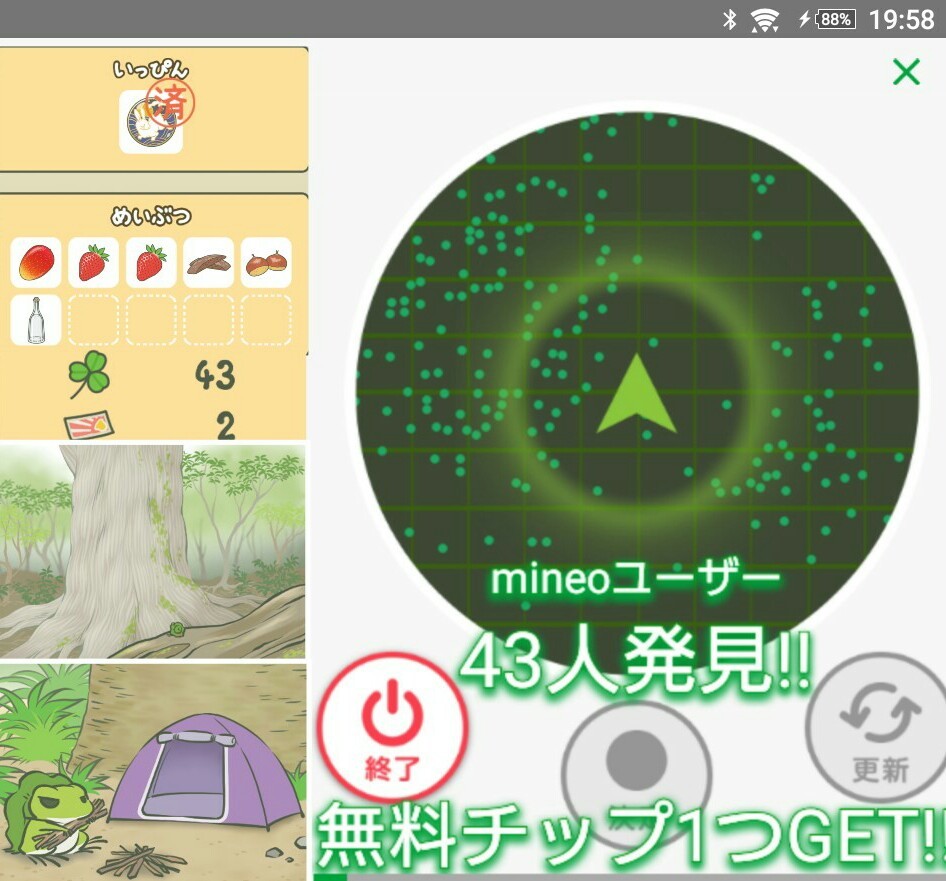Select the mango in めいぶつ

(36, 263)
